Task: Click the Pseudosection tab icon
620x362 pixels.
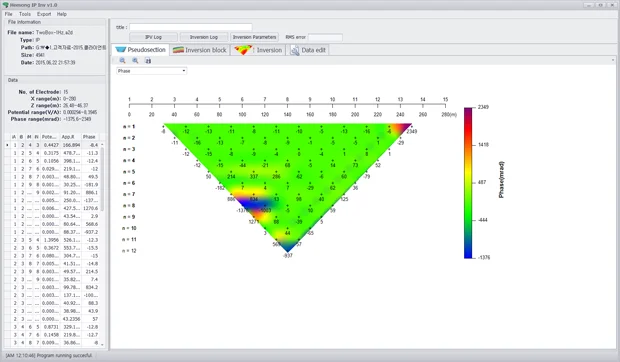Action: click(x=121, y=50)
